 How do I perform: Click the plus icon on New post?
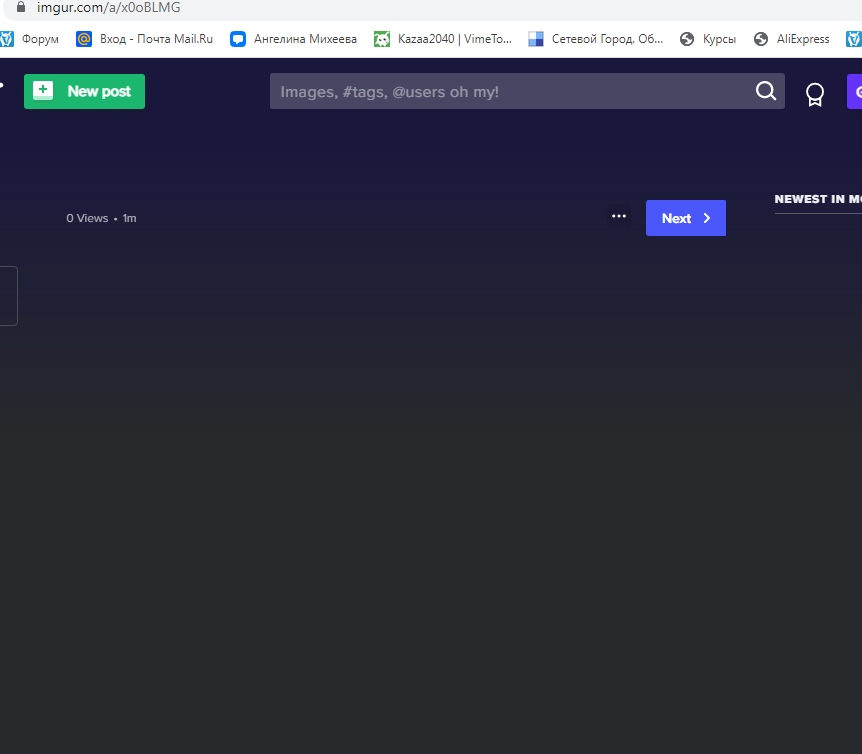43,91
